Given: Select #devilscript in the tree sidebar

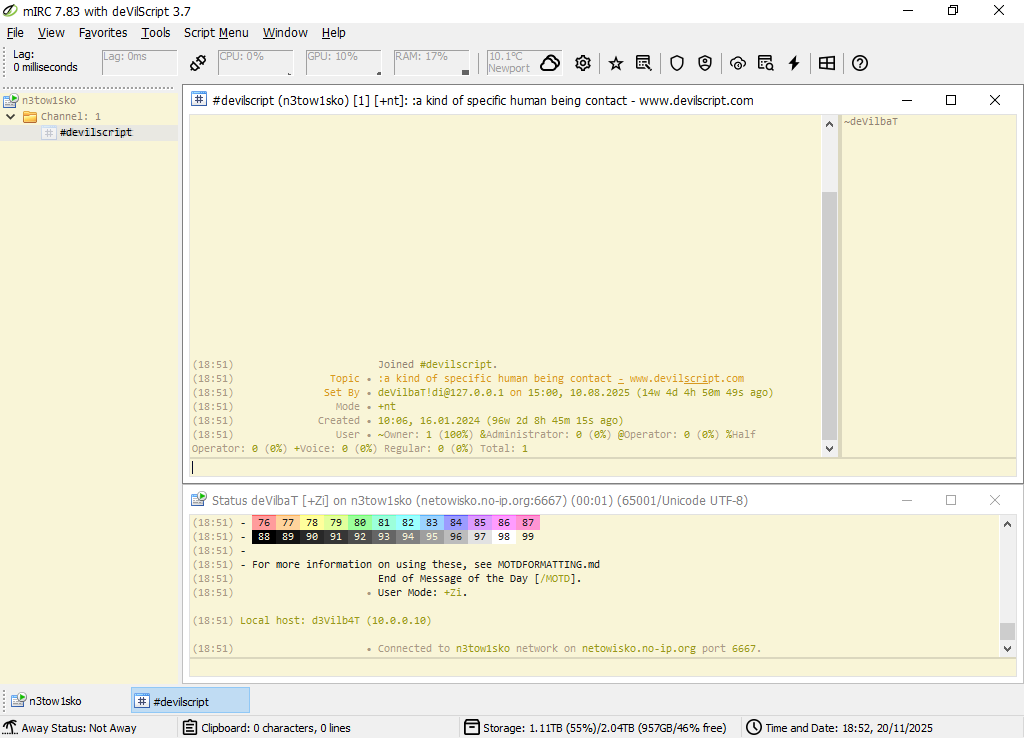Looking at the screenshot, I should [95, 133].
